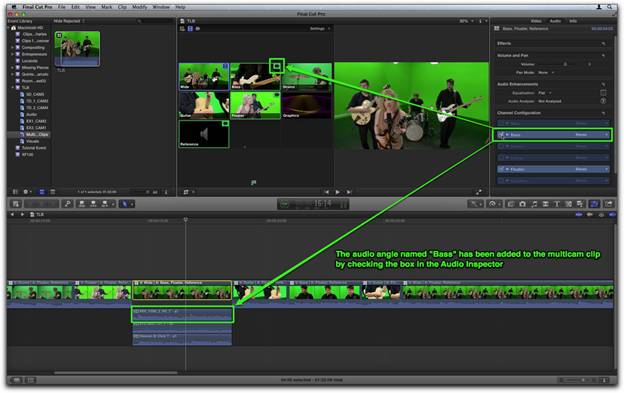Hide the Event Library pane button
This screenshot has width=624, height=393.
(15, 192)
